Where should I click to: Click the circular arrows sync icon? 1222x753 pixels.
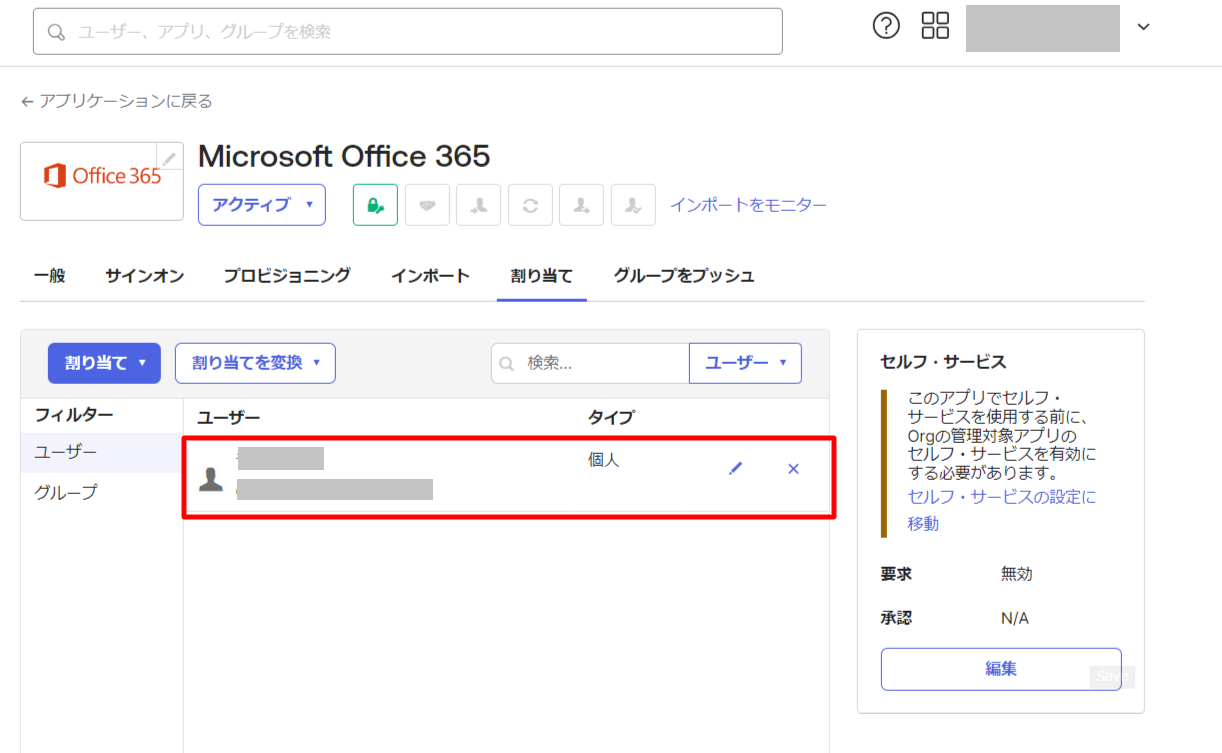coord(530,205)
